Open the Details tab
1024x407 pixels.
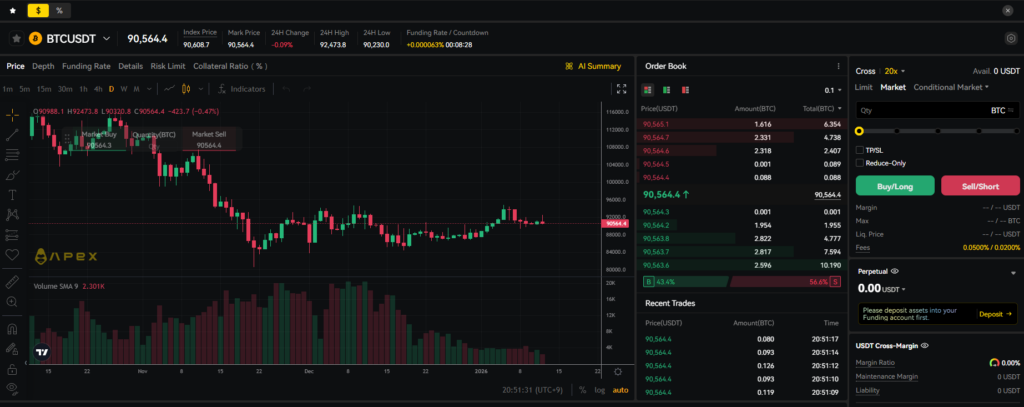131,66
